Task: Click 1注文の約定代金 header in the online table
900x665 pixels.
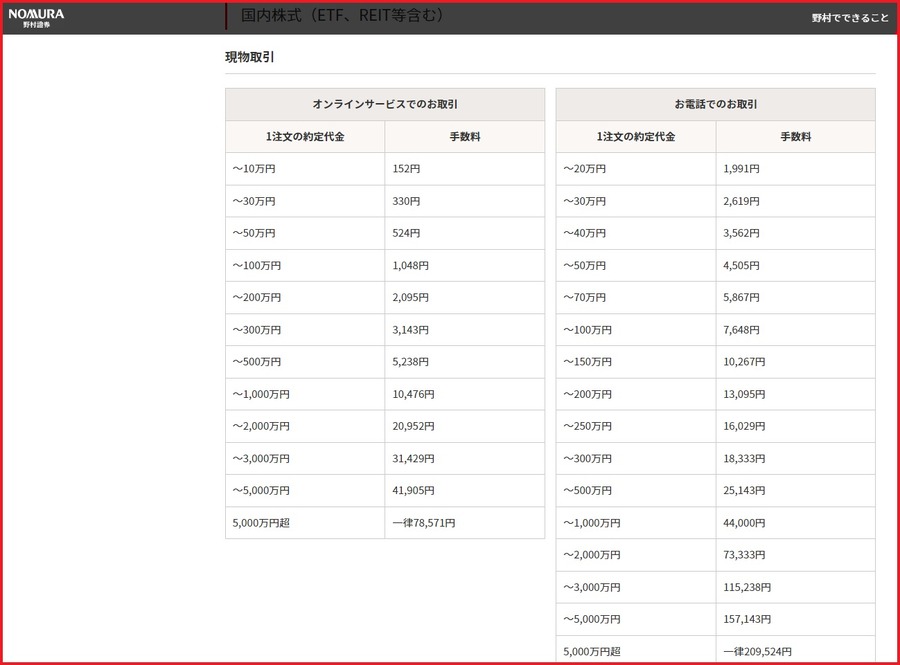Action: 305,137
